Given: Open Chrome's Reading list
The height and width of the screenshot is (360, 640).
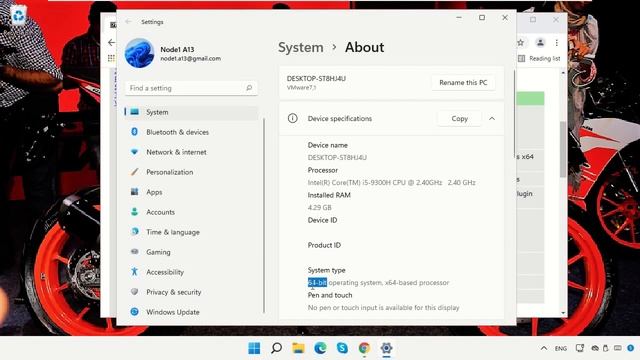Looking at the screenshot, I should [x=539, y=59].
